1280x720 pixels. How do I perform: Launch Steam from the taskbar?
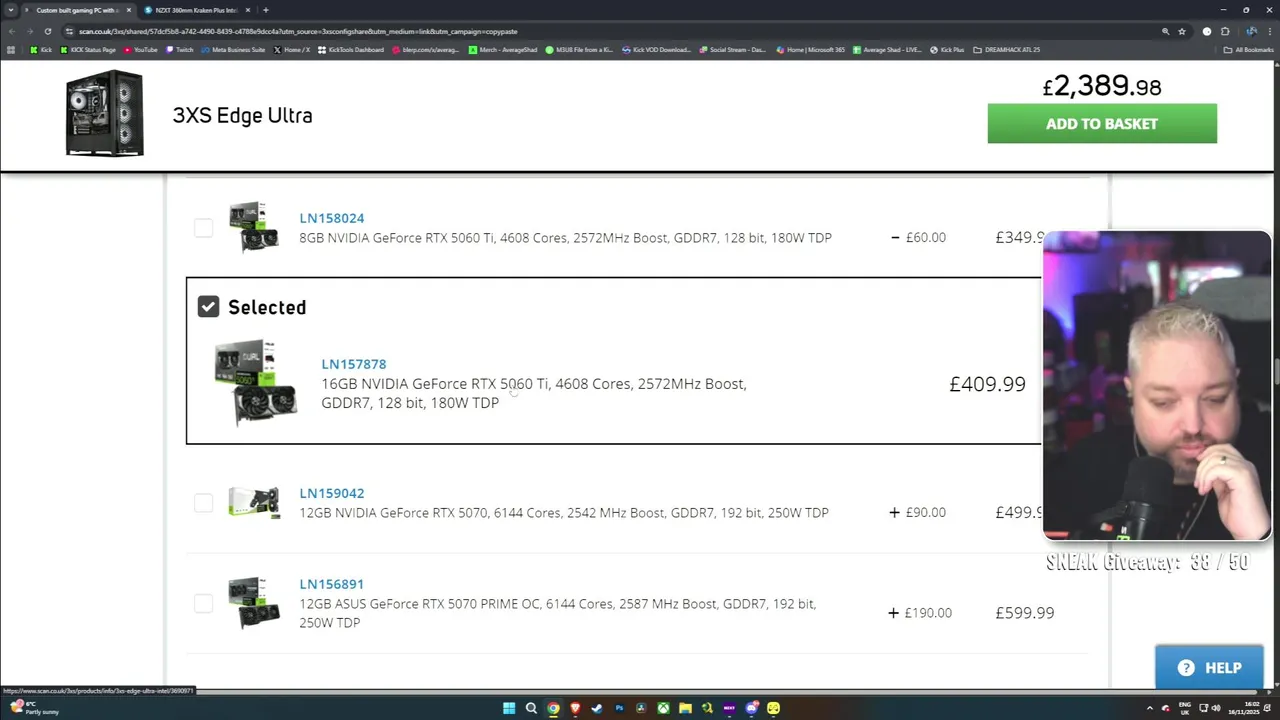[597, 708]
